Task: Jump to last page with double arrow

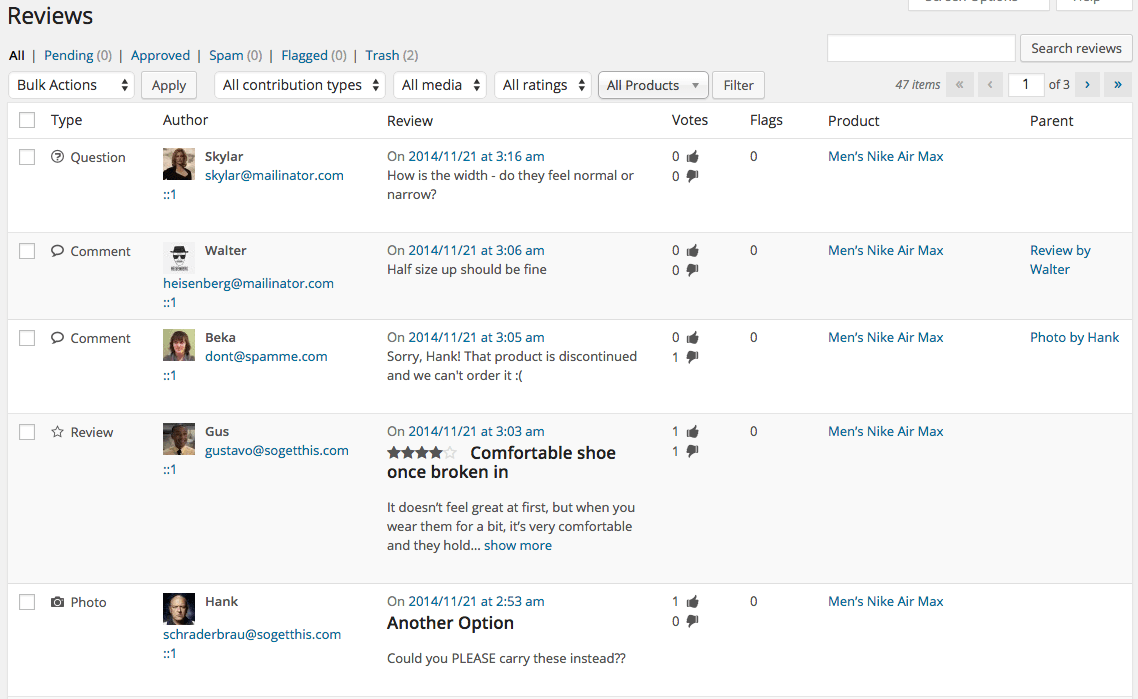Action: [x=1118, y=85]
